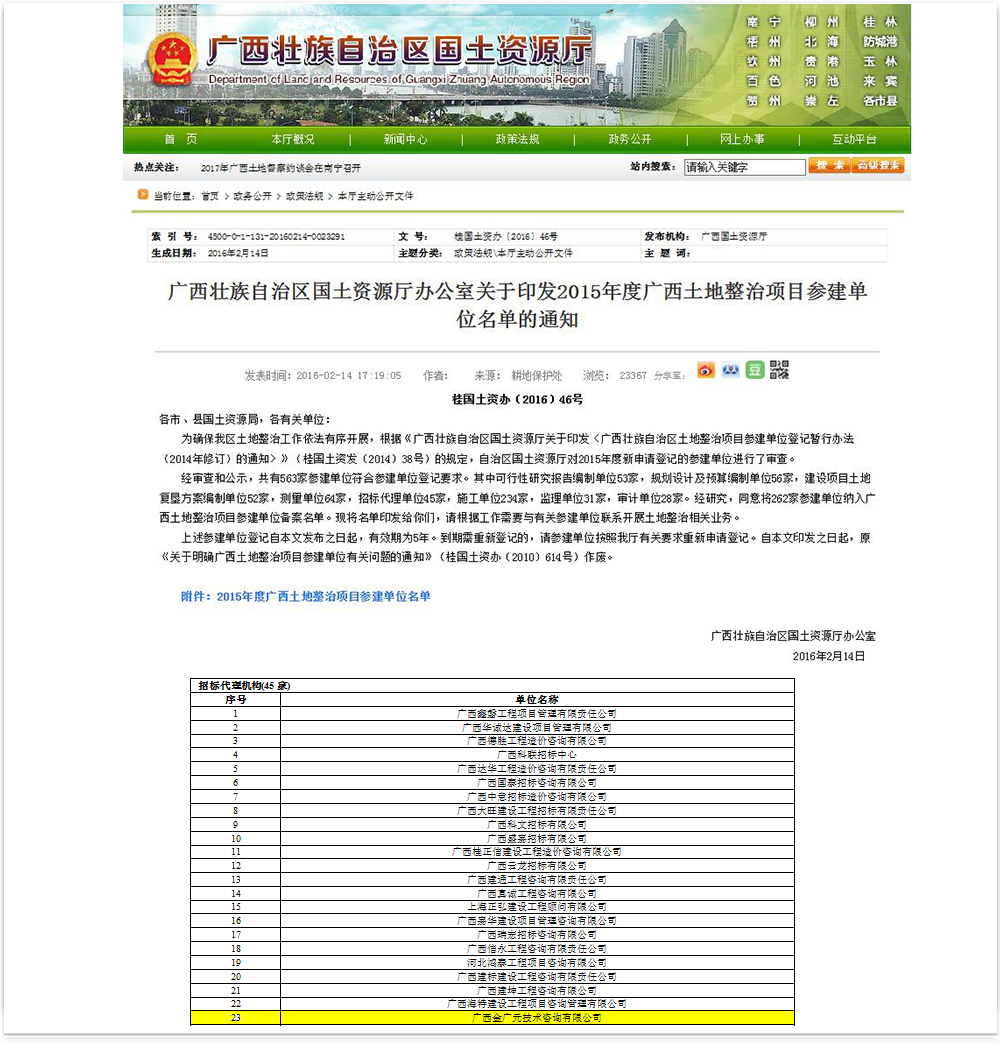Select table row 广西华诚达建设项目管理有限公司

pyautogui.click(x=493, y=728)
